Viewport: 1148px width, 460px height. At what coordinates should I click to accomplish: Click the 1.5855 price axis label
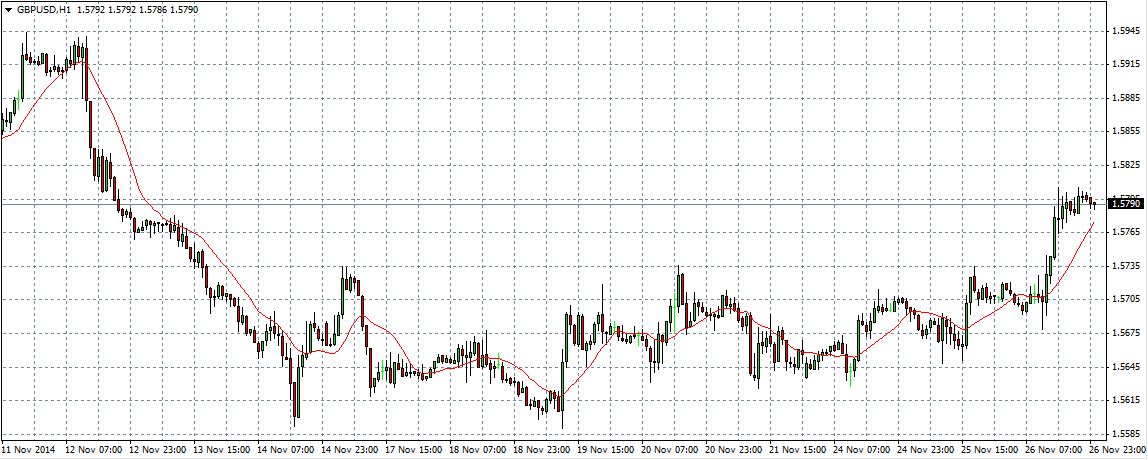click(x=1126, y=131)
